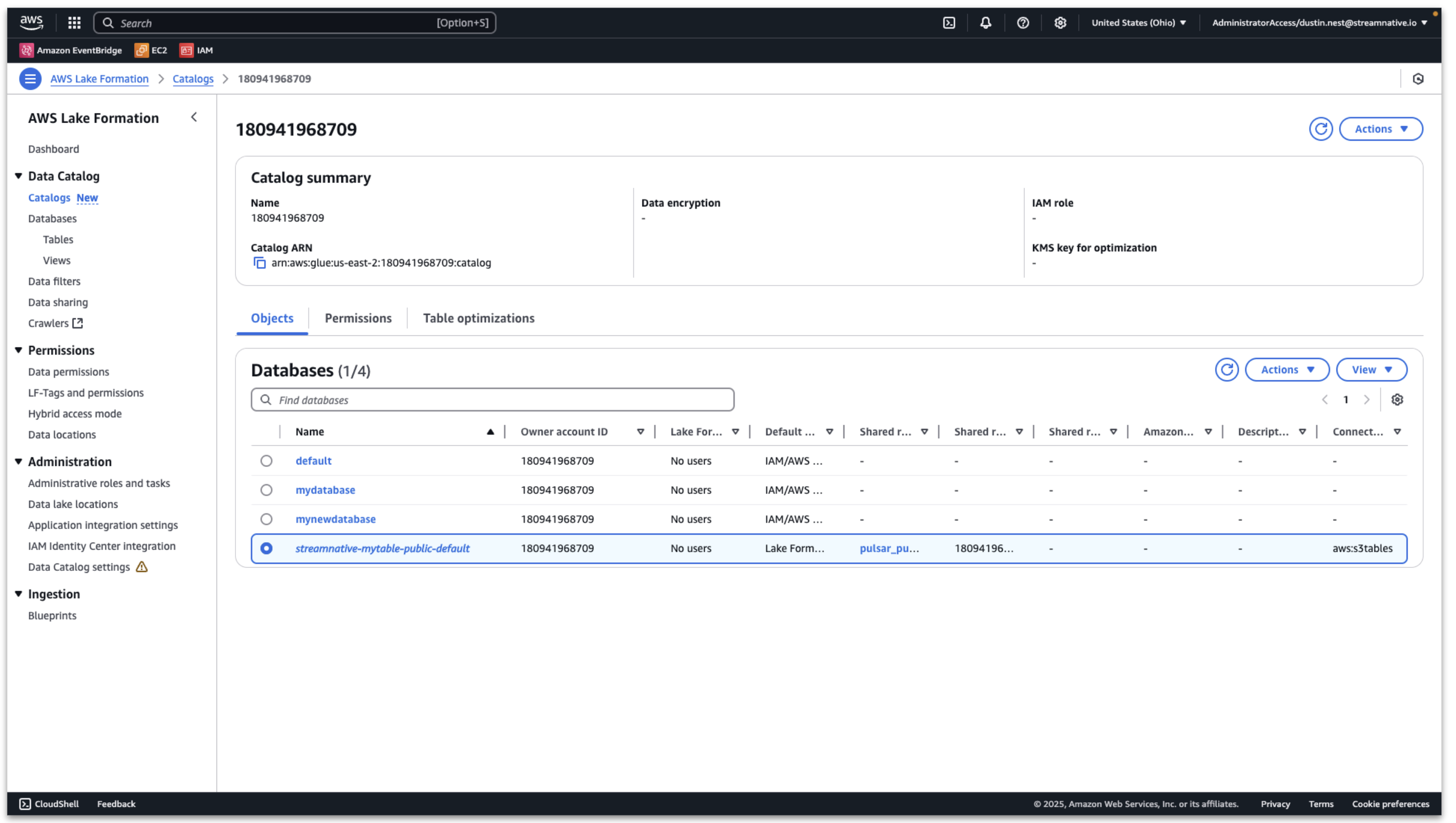The image size is (1456, 823).
Task: Open database table preferences gear
Action: pyautogui.click(x=1398, y=399)
